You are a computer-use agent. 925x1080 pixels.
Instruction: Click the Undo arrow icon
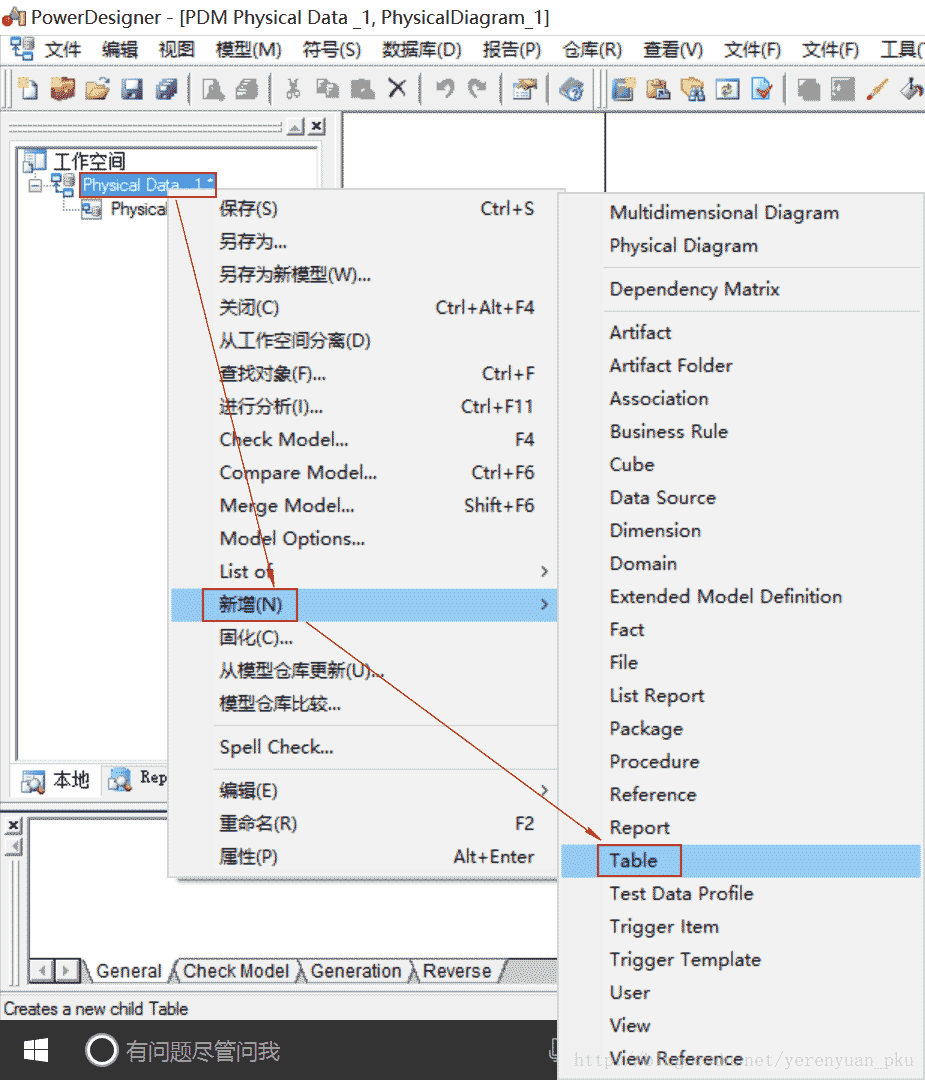pos(445,88)
